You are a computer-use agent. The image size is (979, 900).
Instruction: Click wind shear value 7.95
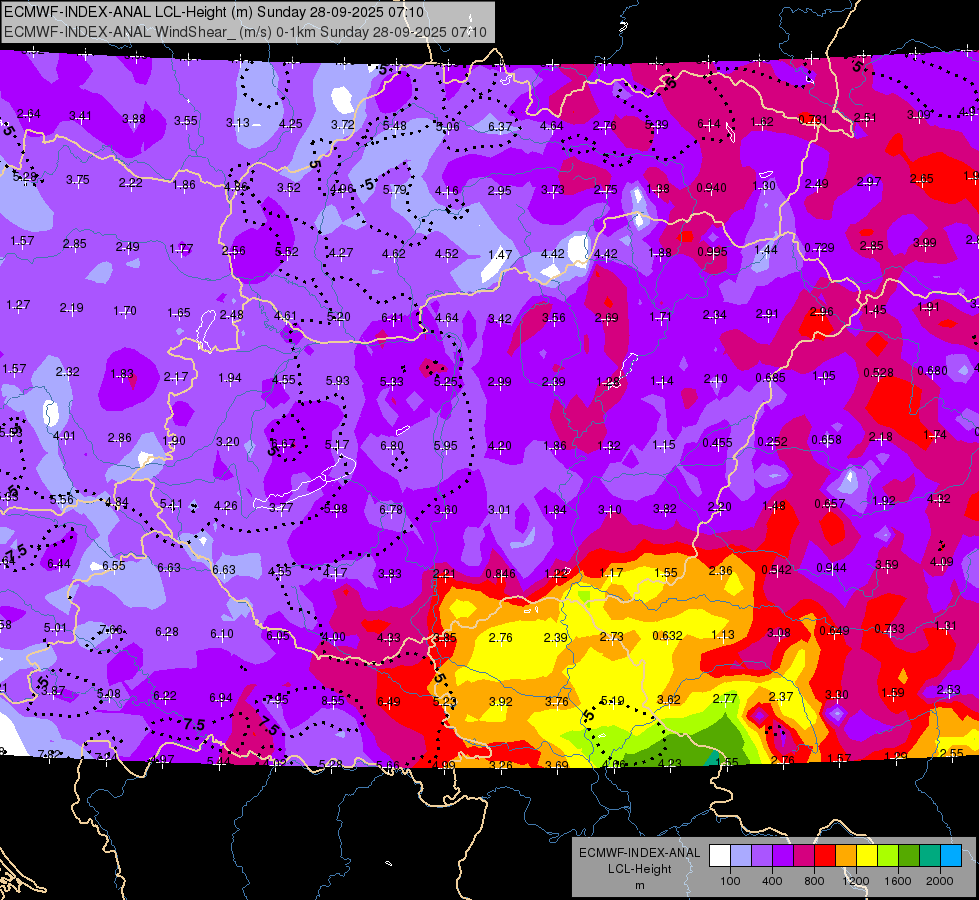pos(277,700)
